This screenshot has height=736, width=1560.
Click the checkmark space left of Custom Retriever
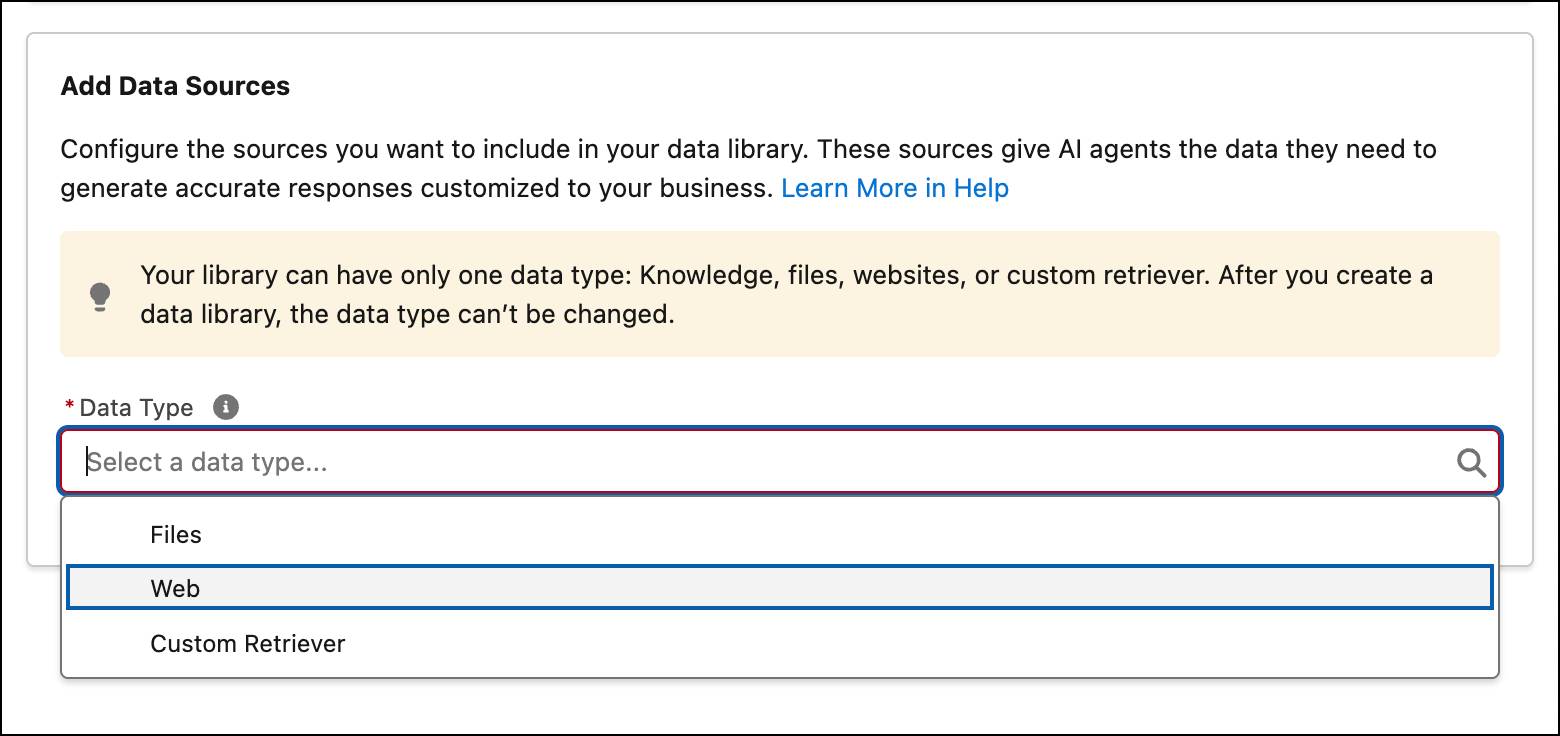[108, 643]
